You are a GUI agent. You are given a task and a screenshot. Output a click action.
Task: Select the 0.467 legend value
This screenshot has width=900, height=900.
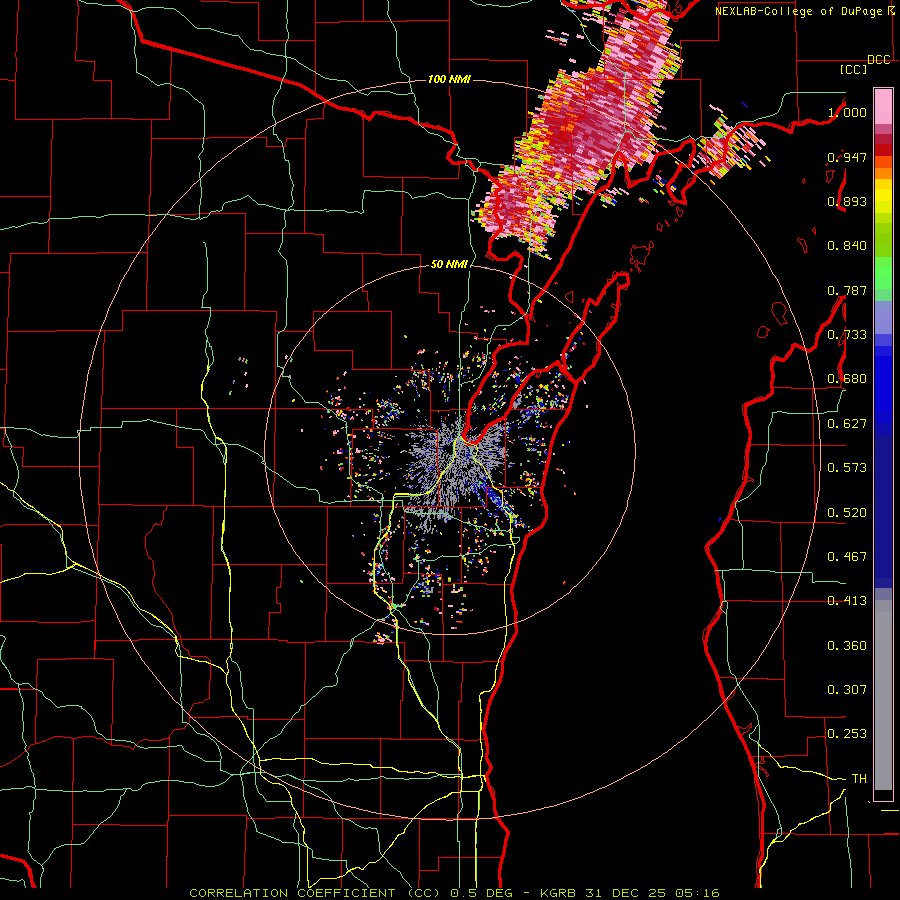847,557
